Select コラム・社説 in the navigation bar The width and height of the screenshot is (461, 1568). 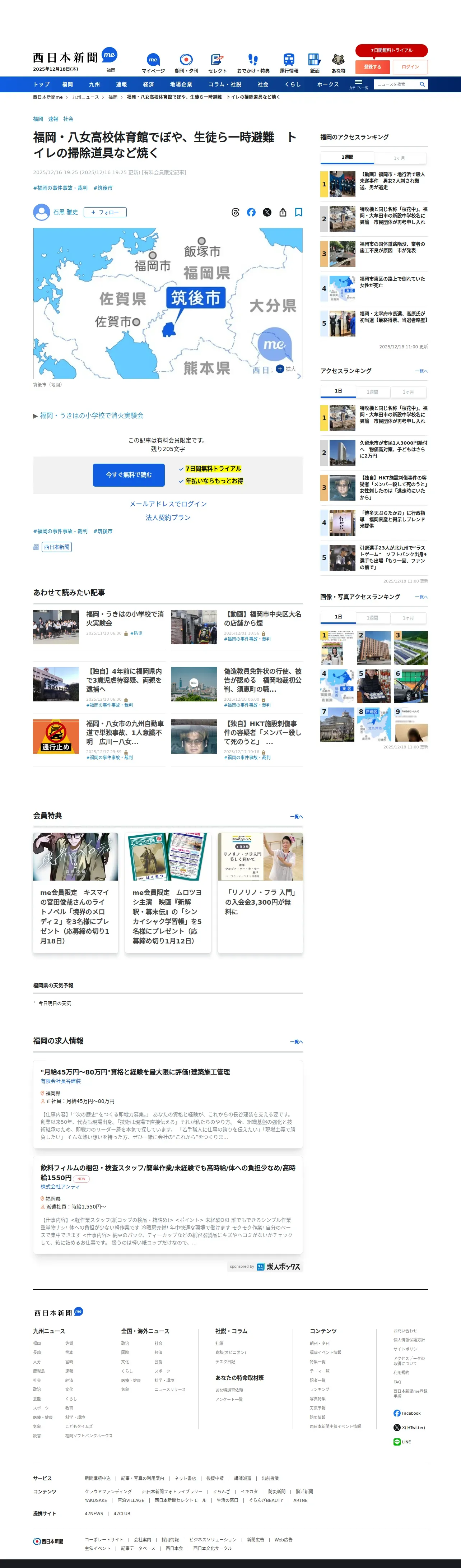point(224,85)
